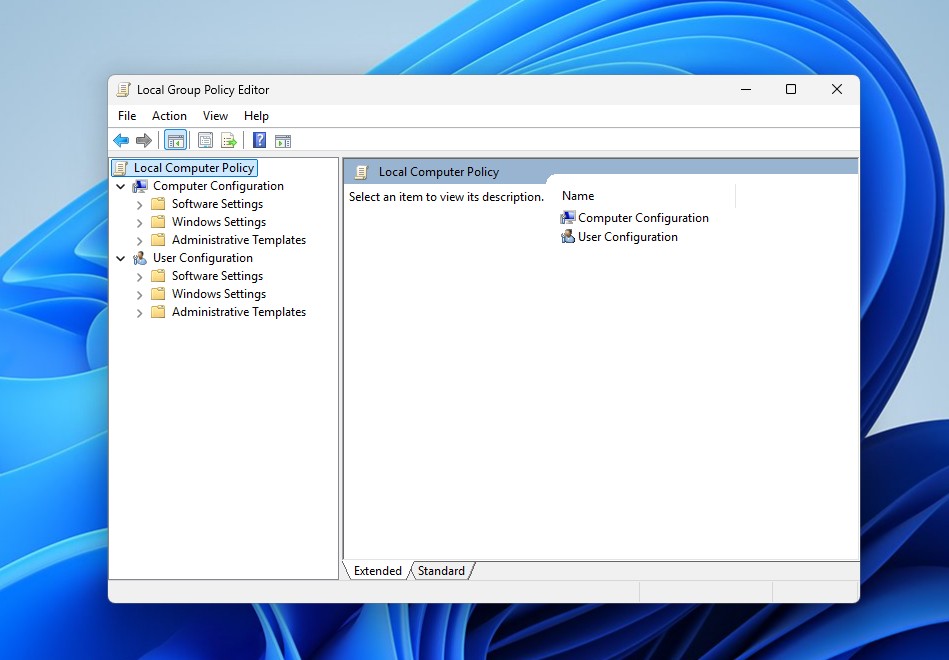Screen dimensions: 949x660
Task: Select the Extended tab
Action: pos(377,571)
